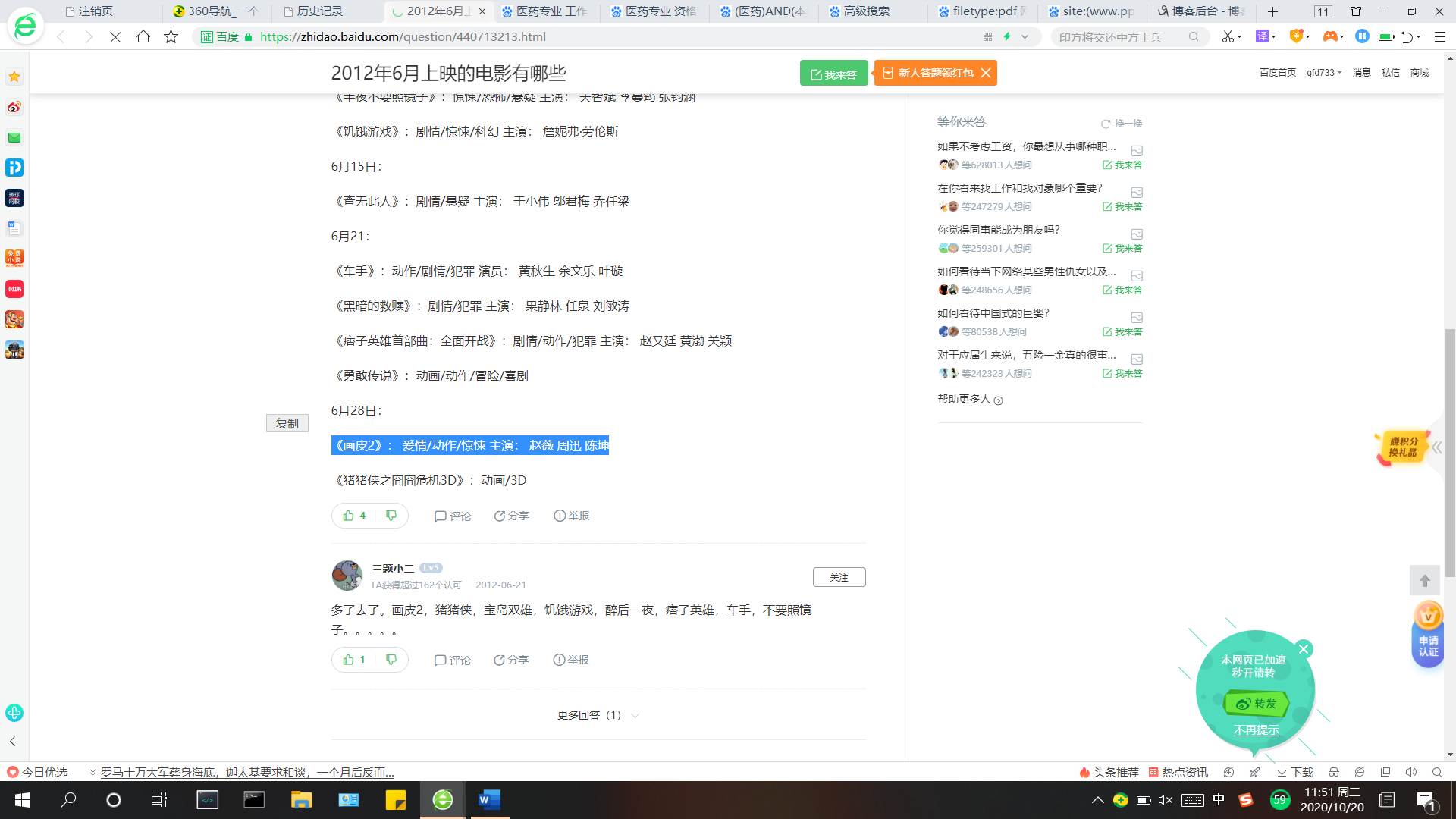Bookmark page with the star icon
This screenshot has width=1456, height=819.
171,36
